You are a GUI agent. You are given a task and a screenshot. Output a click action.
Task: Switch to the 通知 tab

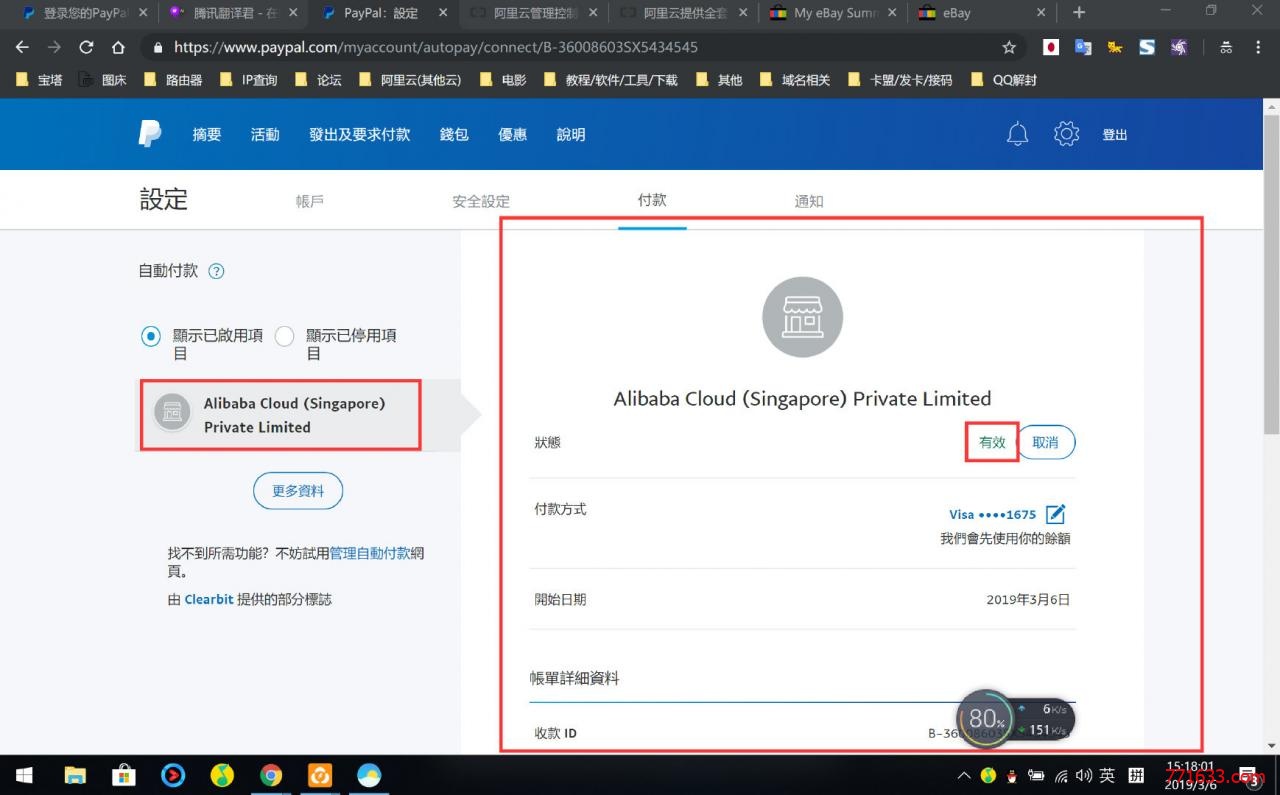coord(809,201)
